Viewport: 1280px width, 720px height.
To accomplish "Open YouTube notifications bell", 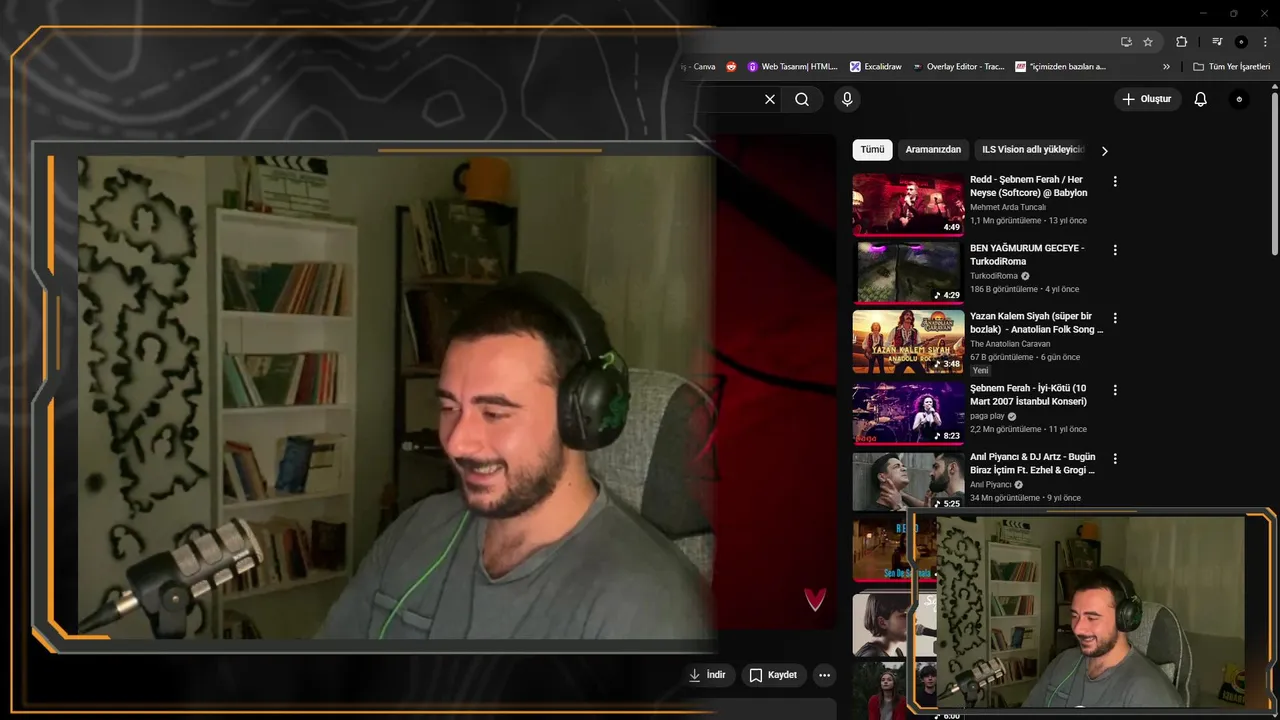I will point(1201,99).
